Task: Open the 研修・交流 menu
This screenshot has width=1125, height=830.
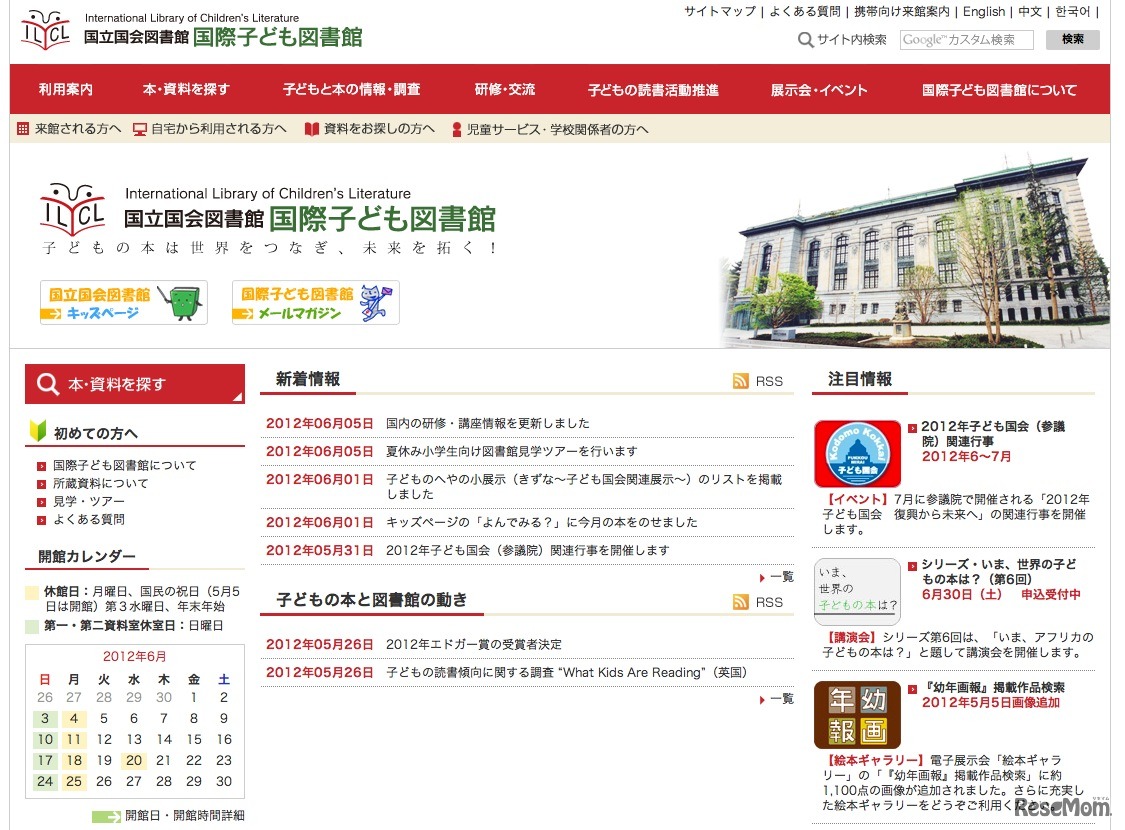Action: 504,90
